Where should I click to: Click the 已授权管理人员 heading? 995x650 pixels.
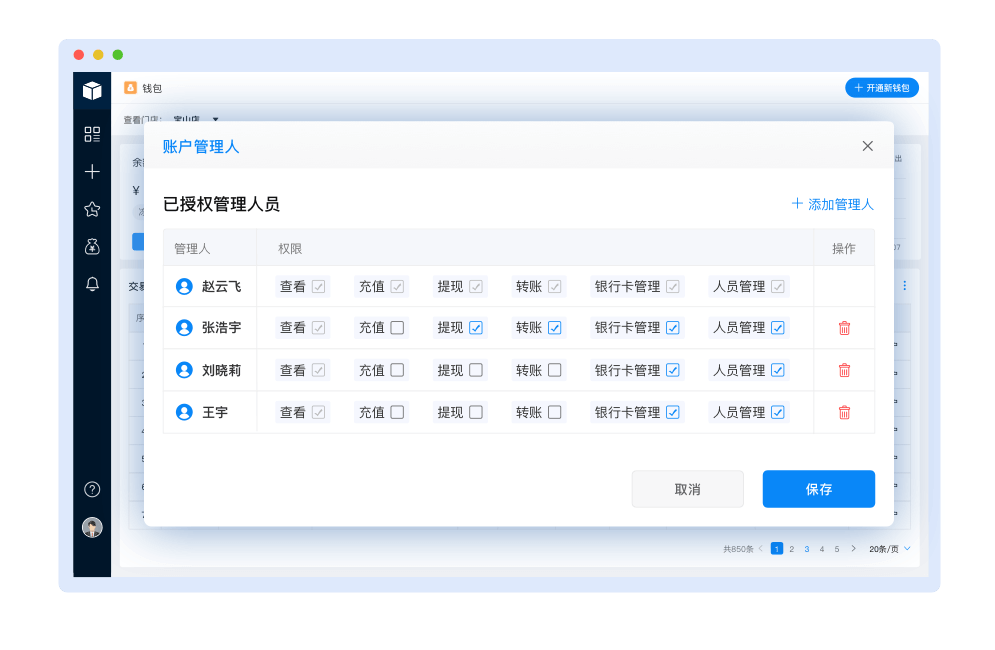click(x=221, y=204)
